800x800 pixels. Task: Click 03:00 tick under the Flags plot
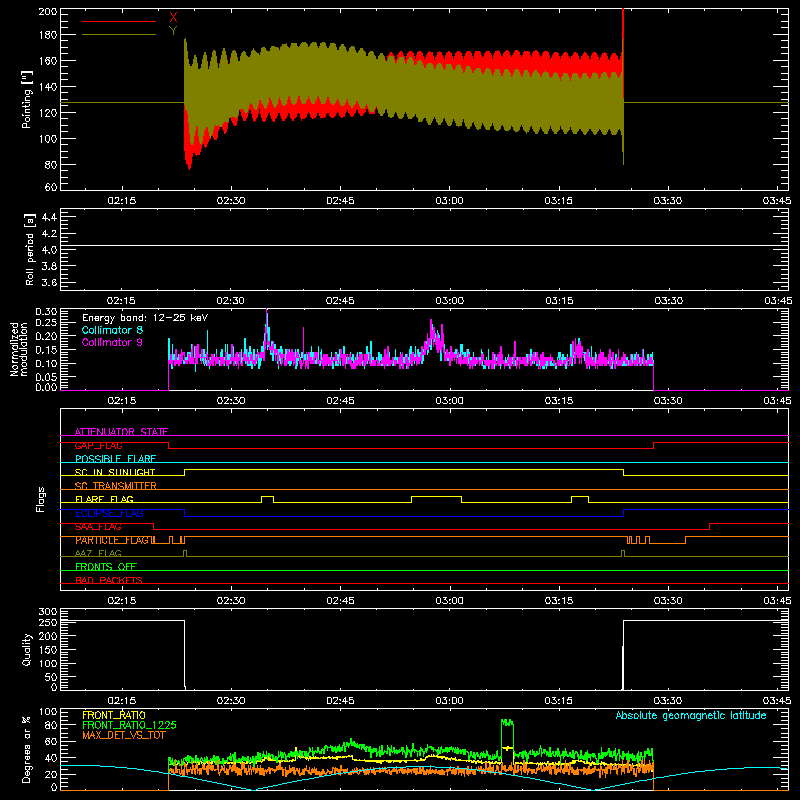[x=449, y=601]
